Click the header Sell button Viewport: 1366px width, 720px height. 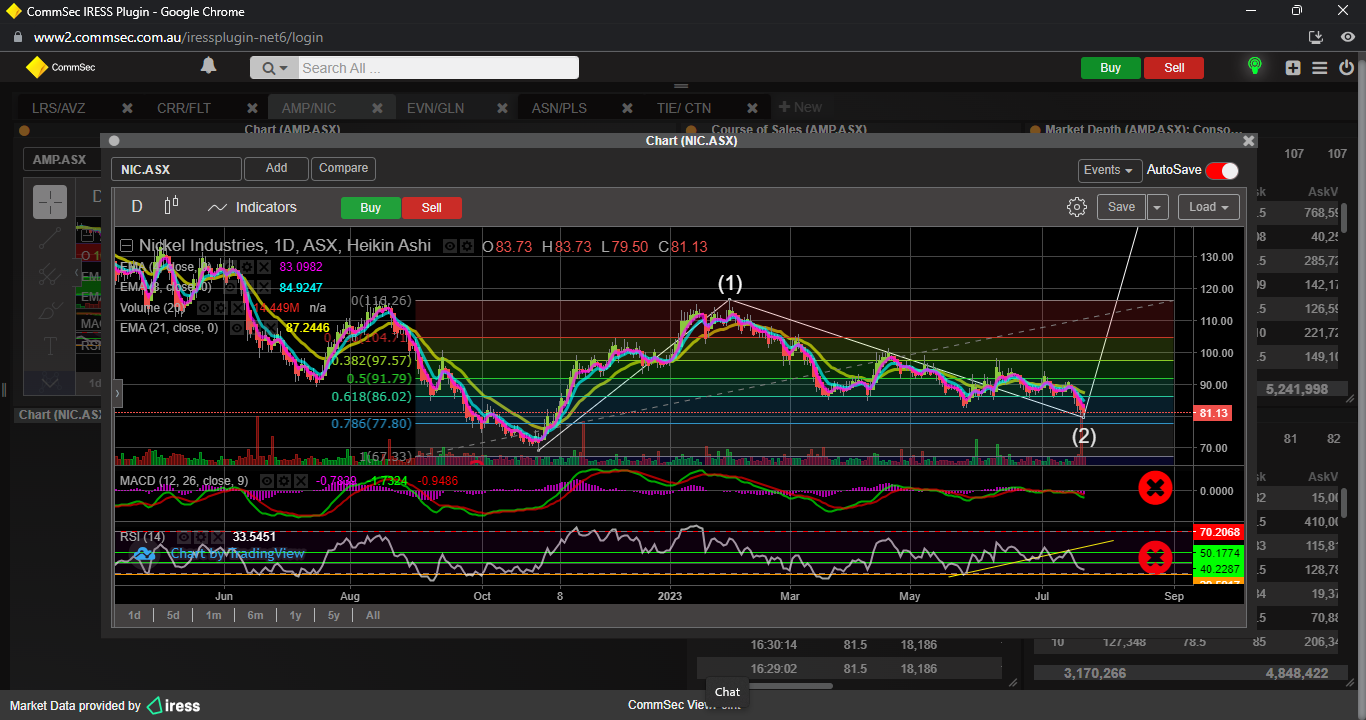point(1174,68)
